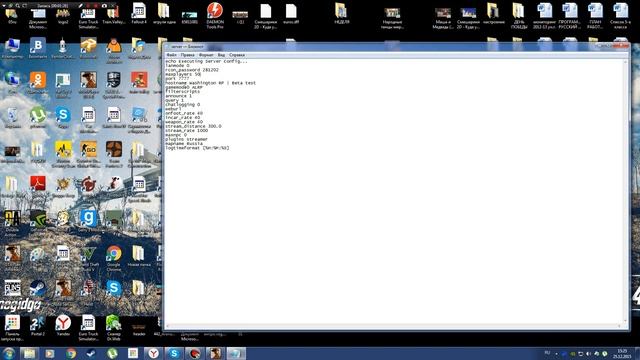Click the plugins streamer line
640x360 pixels.
click(186, 139)
